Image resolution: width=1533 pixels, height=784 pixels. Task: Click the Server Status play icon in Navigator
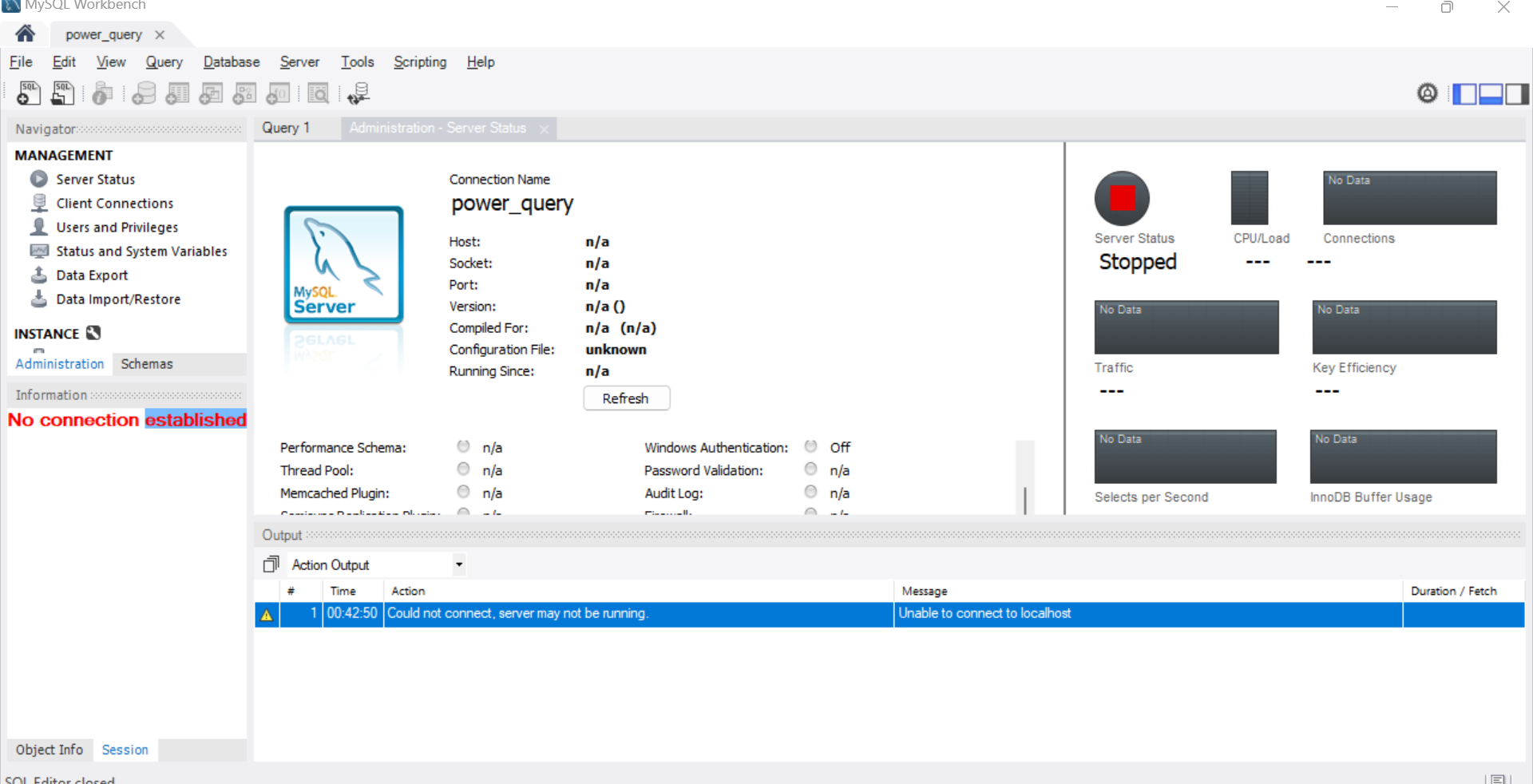coord(38,179)
